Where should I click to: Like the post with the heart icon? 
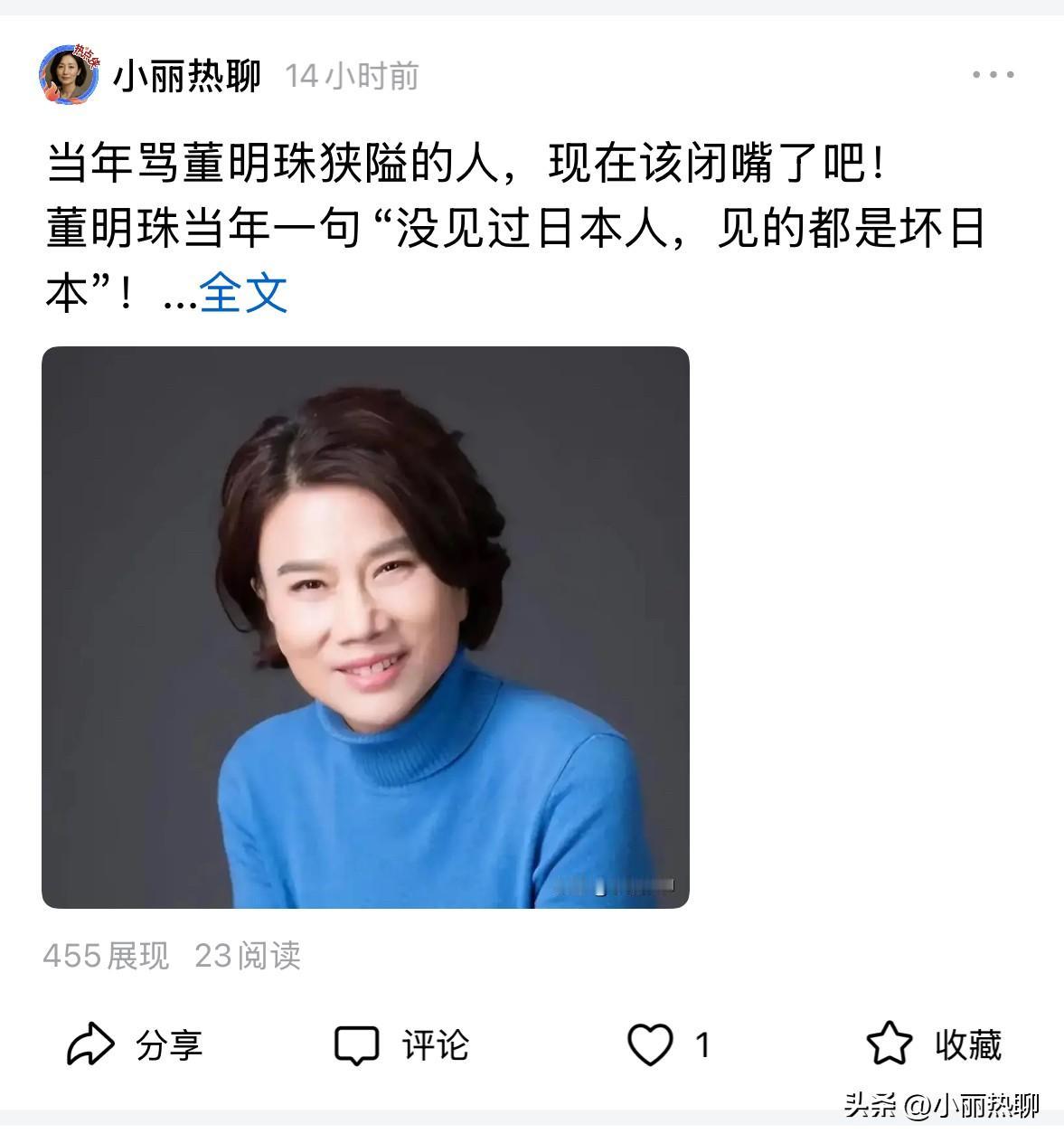coord(651,1045)
